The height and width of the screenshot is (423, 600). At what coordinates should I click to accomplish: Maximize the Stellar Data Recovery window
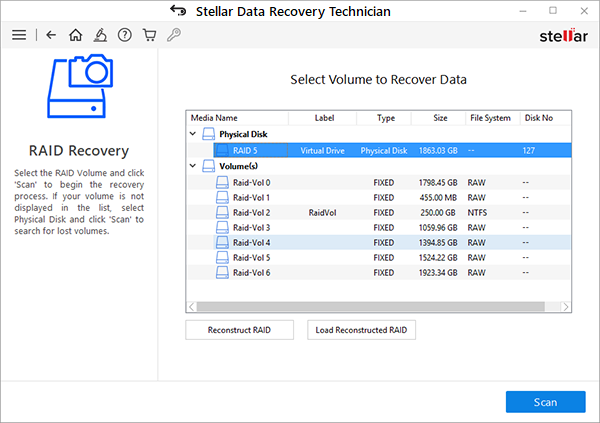point(553,11)
